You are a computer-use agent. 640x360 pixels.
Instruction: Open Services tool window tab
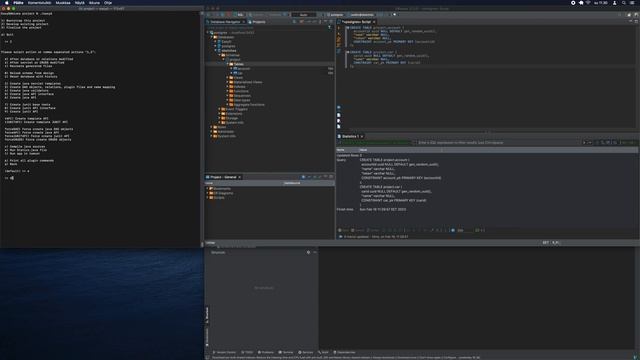pyautogui.click(x=305, y=352)
